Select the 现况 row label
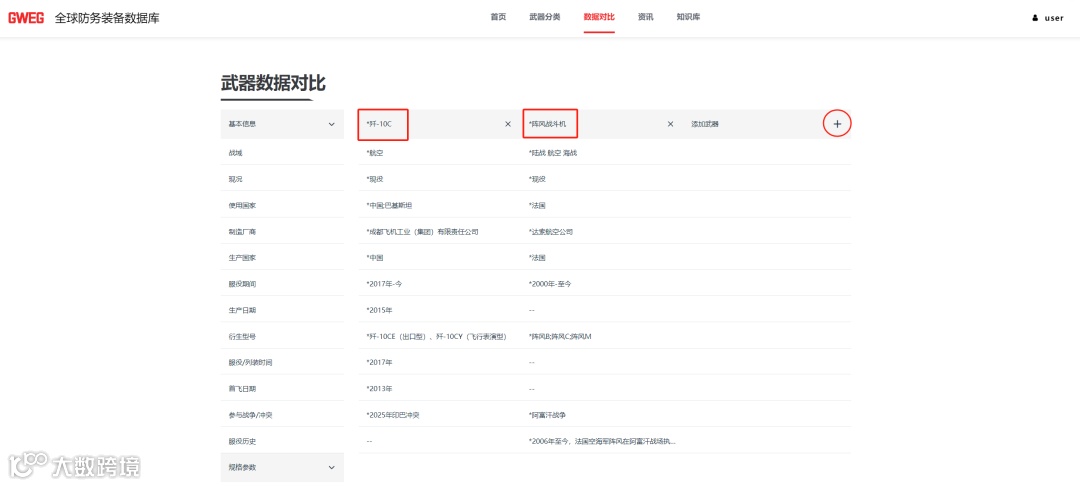This screenshot has width=1080, height=486. point(236,179)
